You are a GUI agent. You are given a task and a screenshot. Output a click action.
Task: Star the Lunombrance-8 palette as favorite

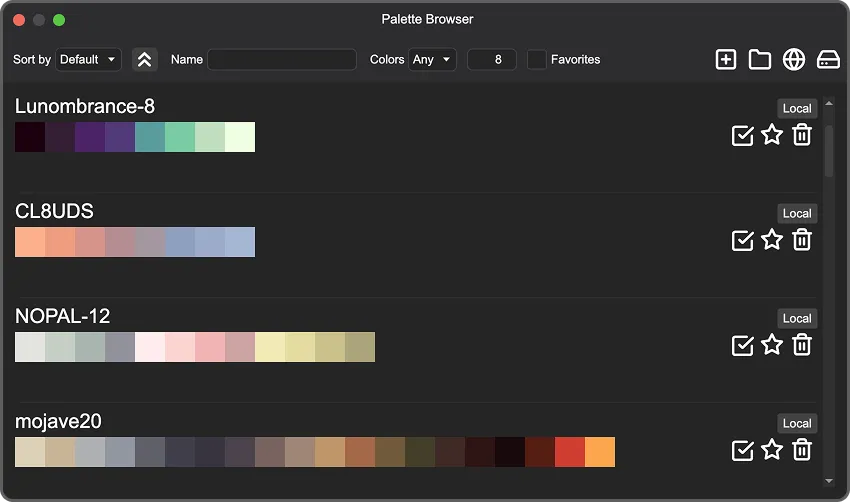(772, 134)
